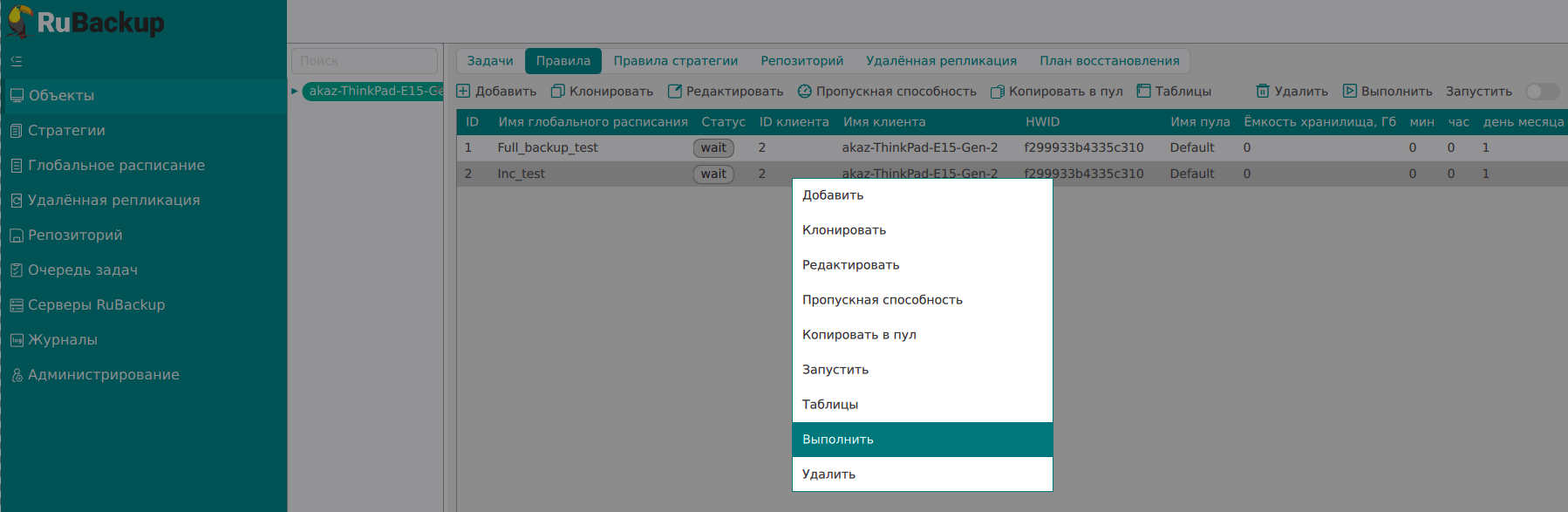The width and height of the screenshot is (1568, 512).
Task: Open Глобальное расписание in the sidebar
Action: click(116, 166)
